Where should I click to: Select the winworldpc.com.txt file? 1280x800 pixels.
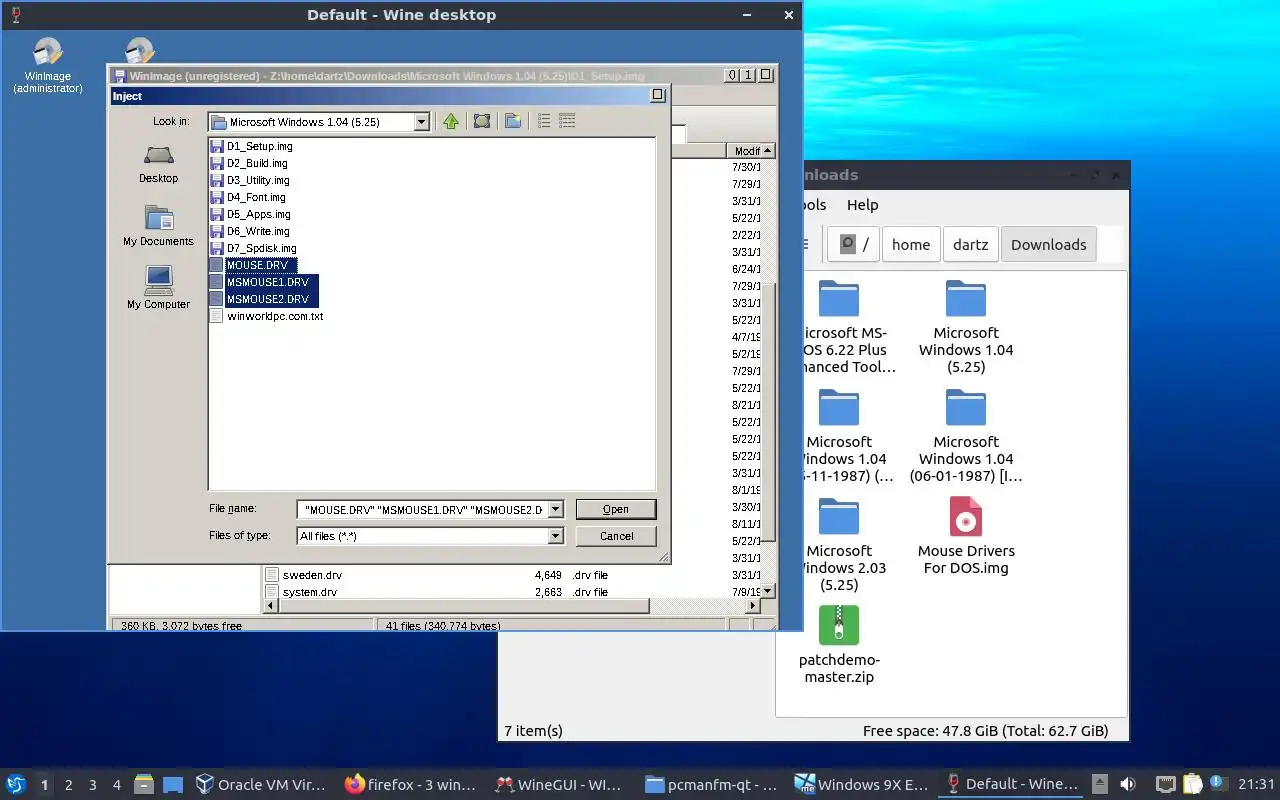pos(267,316)
